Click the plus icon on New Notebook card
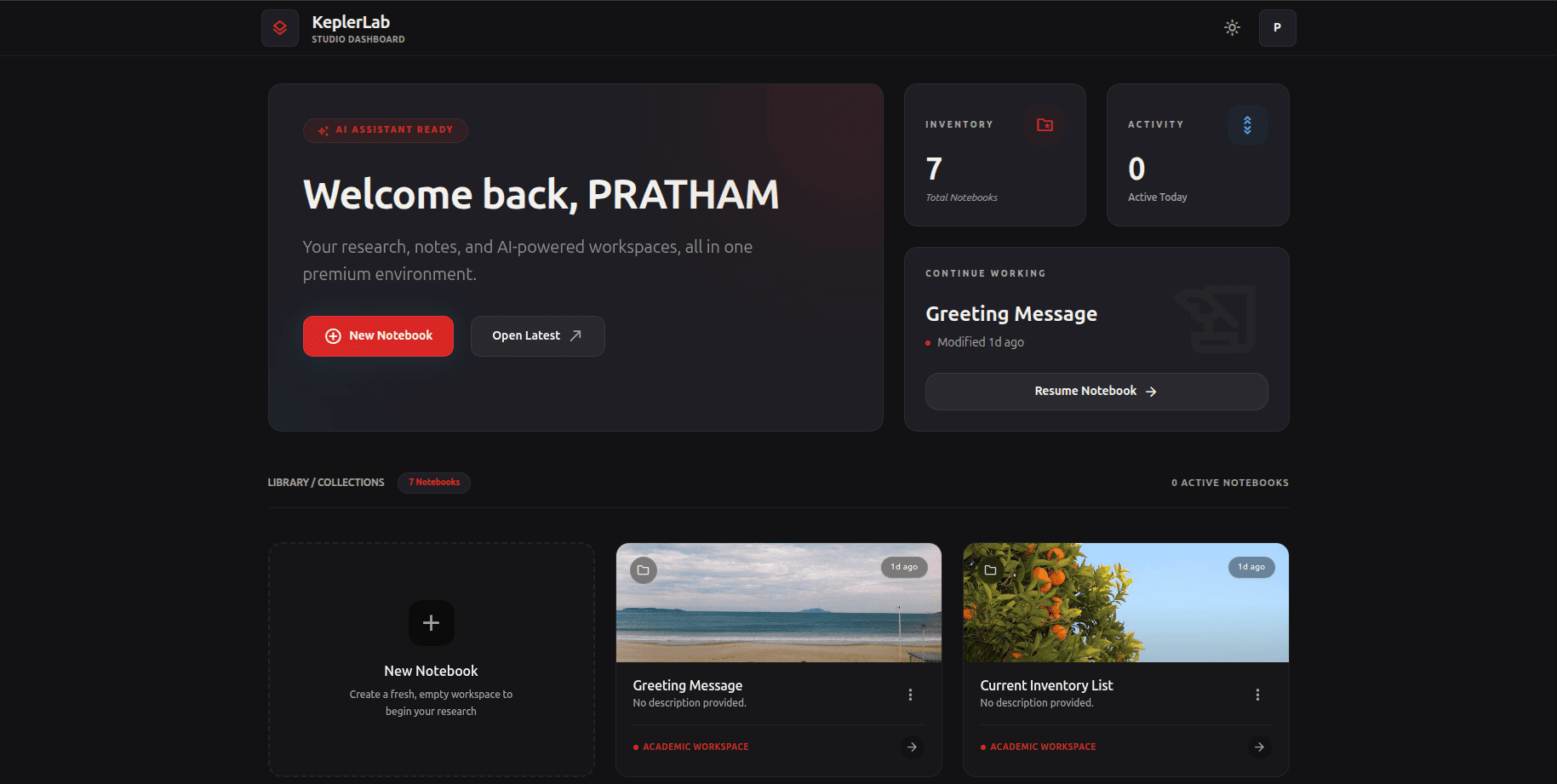The height and width of the screenshot is (784, 1557). tap(432, 623)
